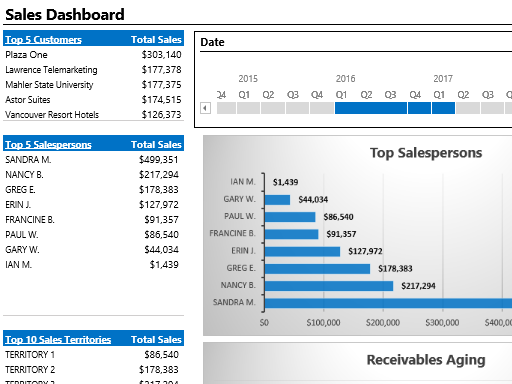This screenshot has height=384, width=512.
Task: Click the GREG E. chart bar
Action: pyautogui.click(x=317, y=268)
